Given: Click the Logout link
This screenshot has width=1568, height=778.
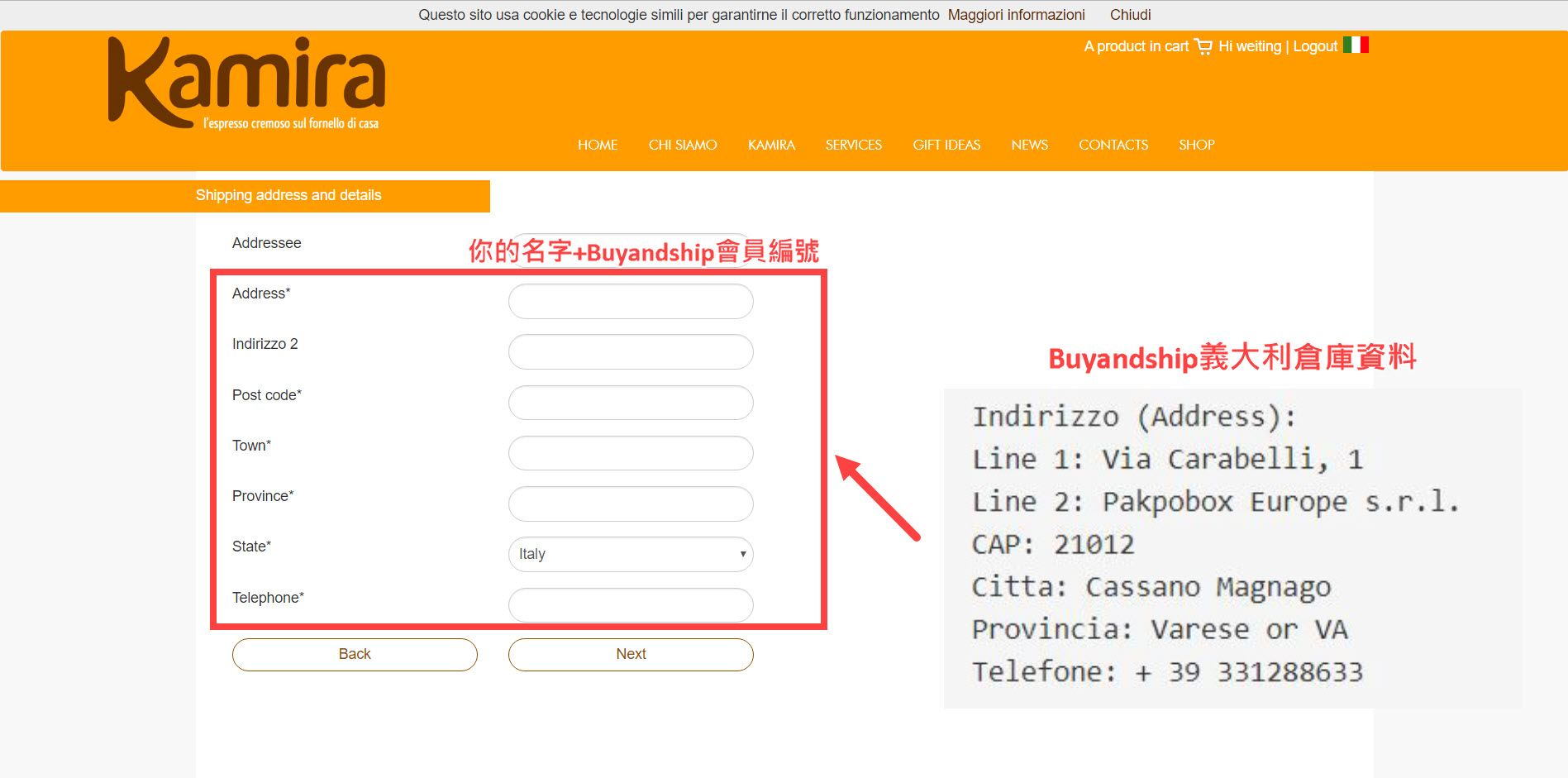Looking at the screenshot, I should (x=1314, y=47).
